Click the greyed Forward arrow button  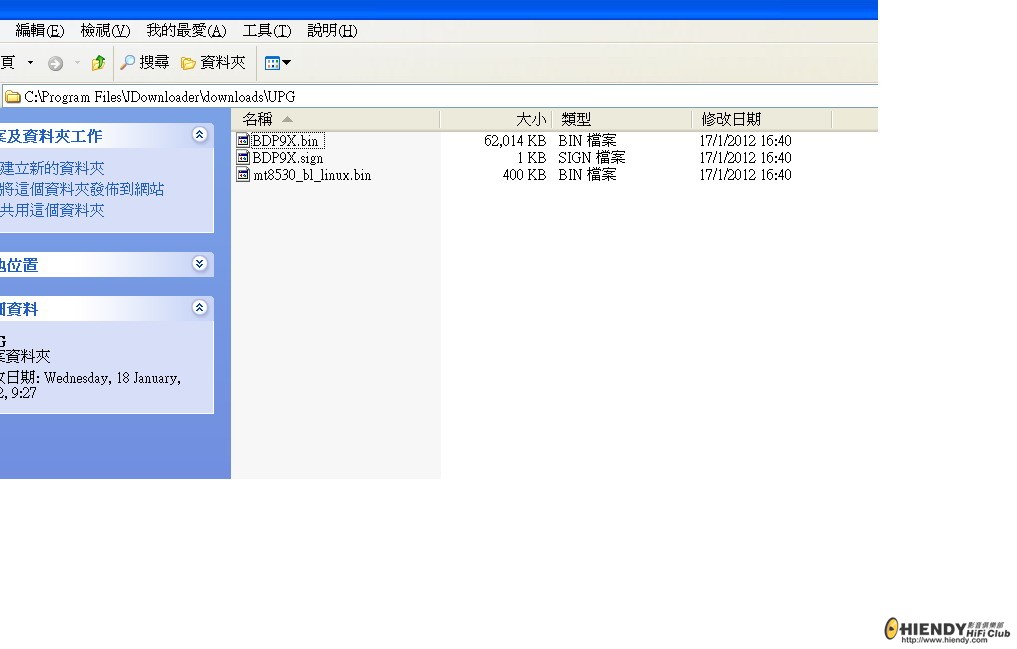tap(56, 64)
